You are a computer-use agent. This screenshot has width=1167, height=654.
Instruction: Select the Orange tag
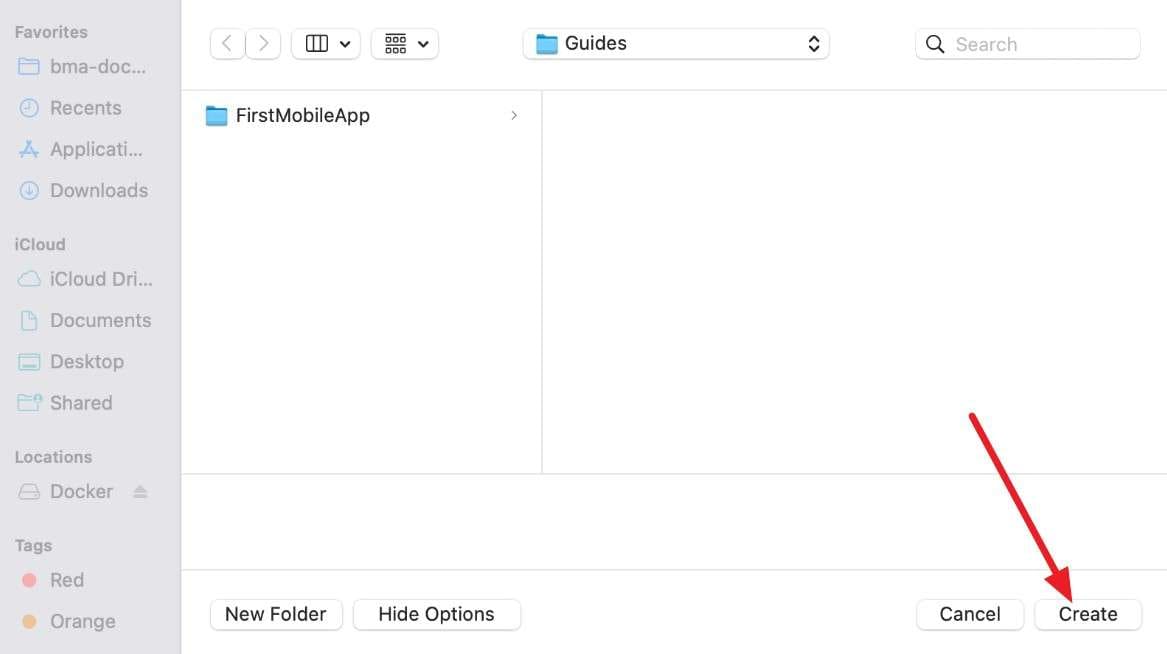pyautogui.click(x=68, y=621)
